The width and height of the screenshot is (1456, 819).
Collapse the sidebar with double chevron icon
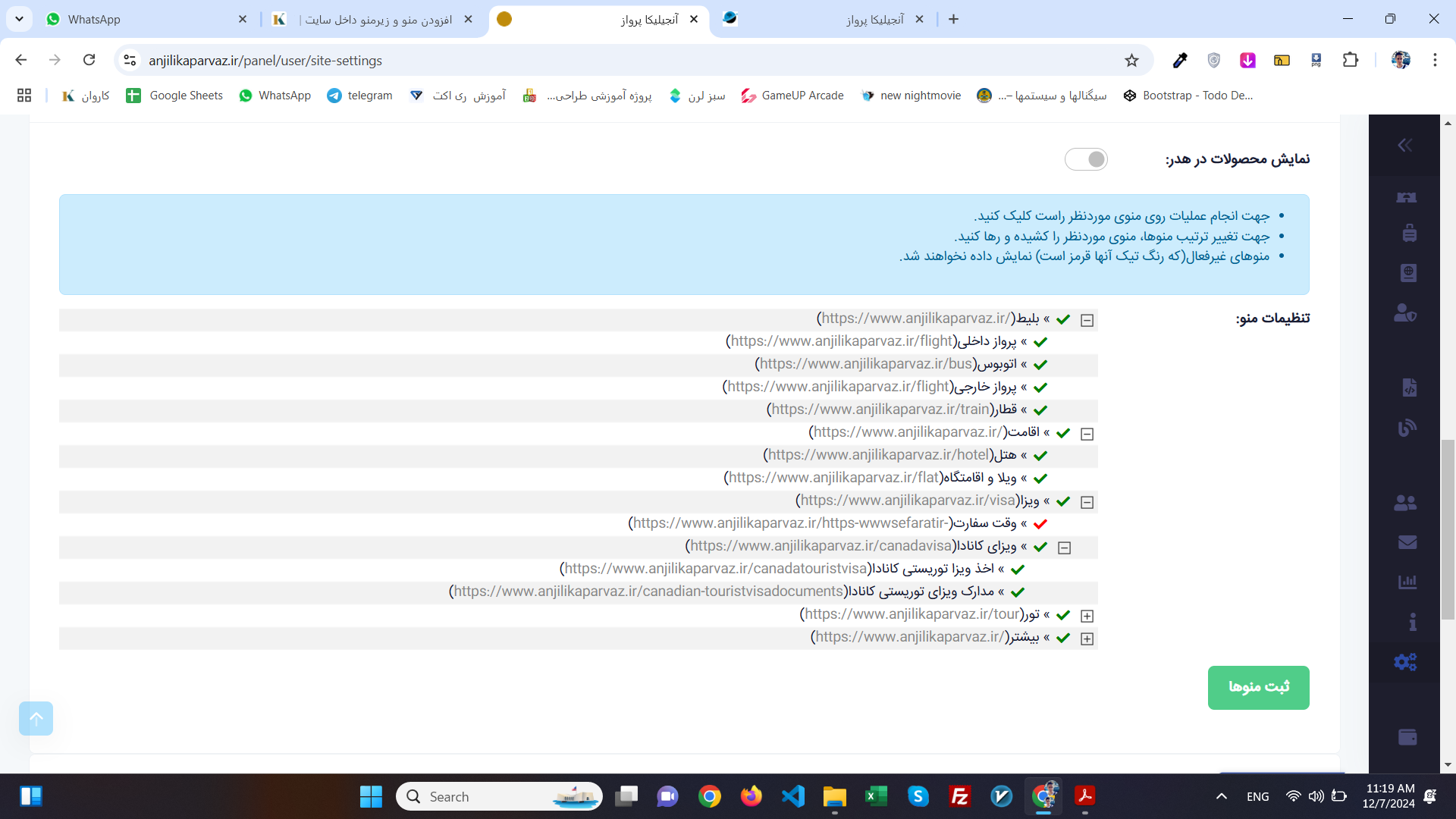[1404, 145]
